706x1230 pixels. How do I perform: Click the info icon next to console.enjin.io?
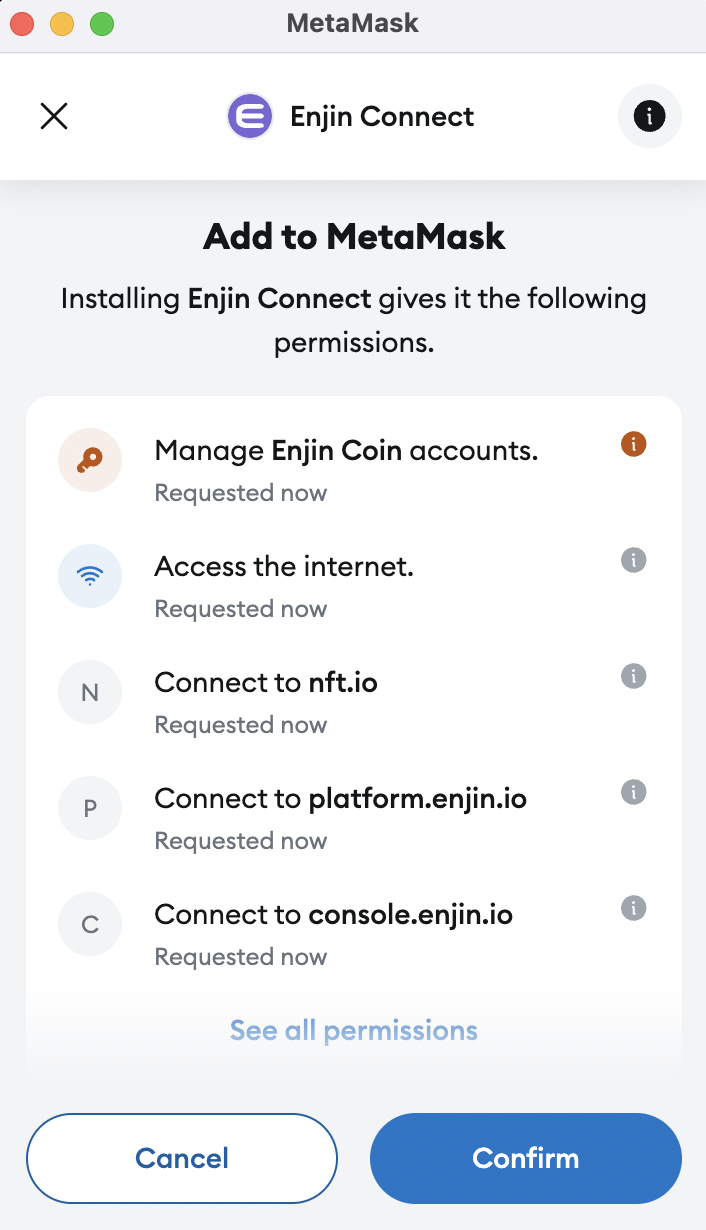[x=633, y=908]
